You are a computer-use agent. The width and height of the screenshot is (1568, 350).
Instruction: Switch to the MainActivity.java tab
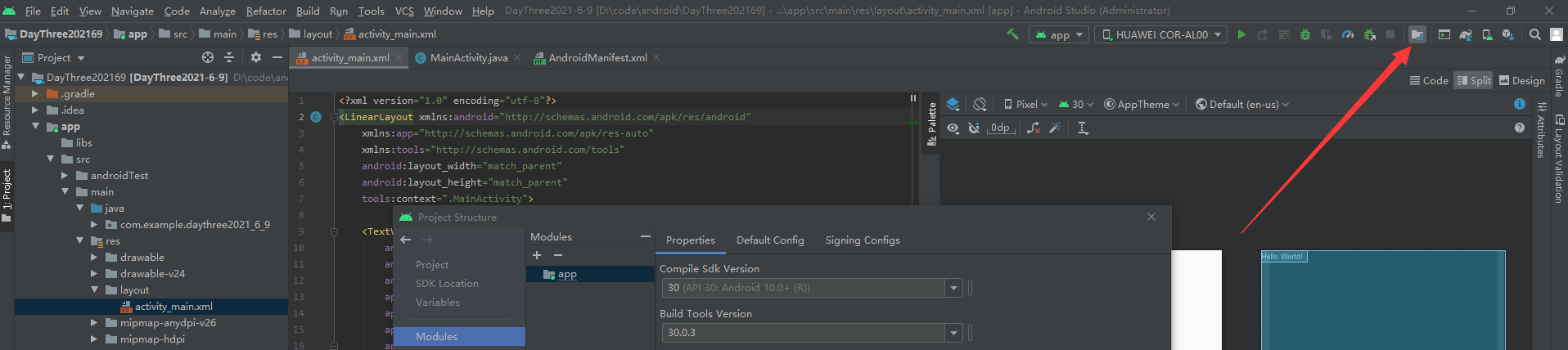pyautogui.click(x=468, y=57)
